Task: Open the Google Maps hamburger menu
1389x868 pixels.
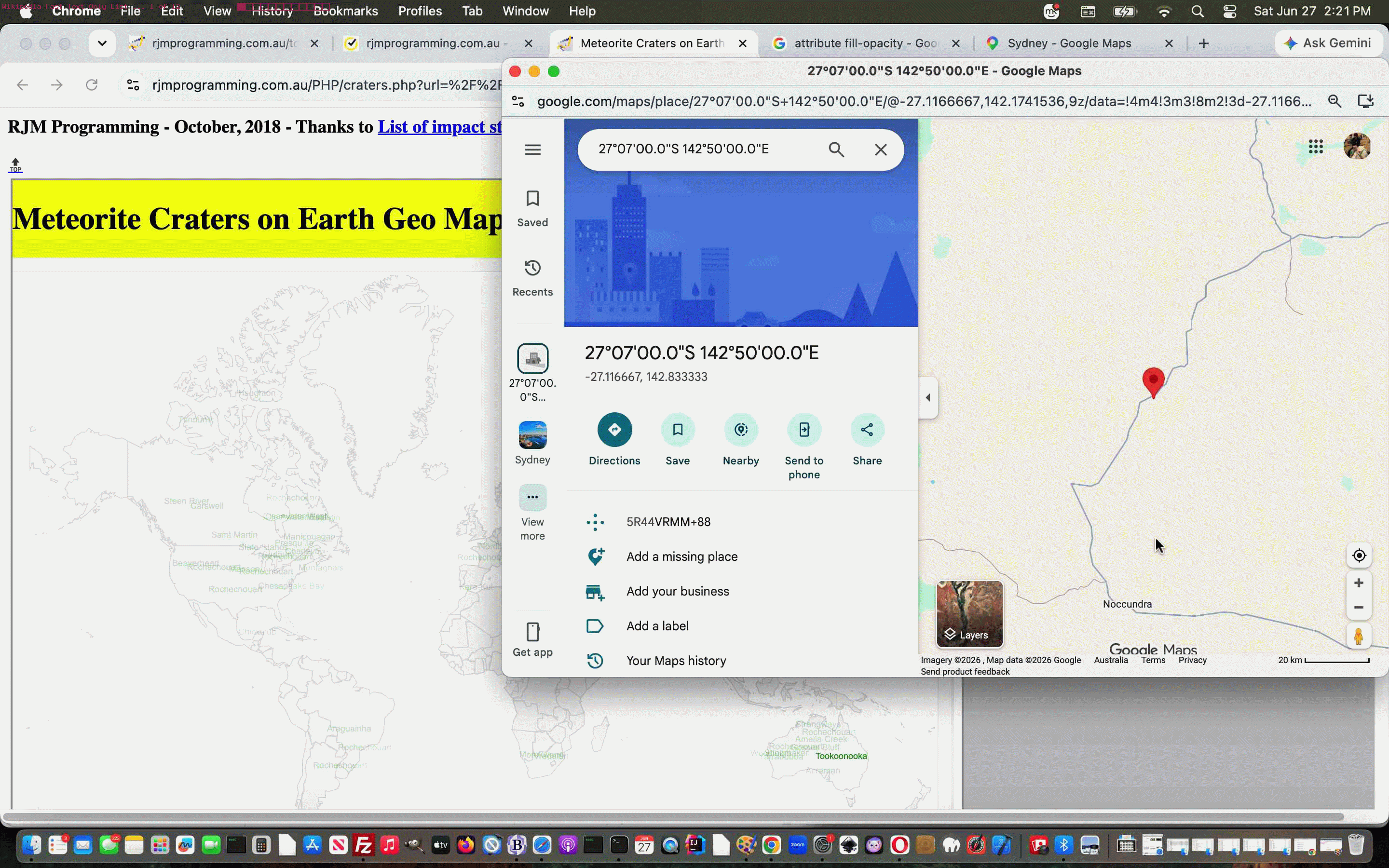Action: [x=532, y=149]
